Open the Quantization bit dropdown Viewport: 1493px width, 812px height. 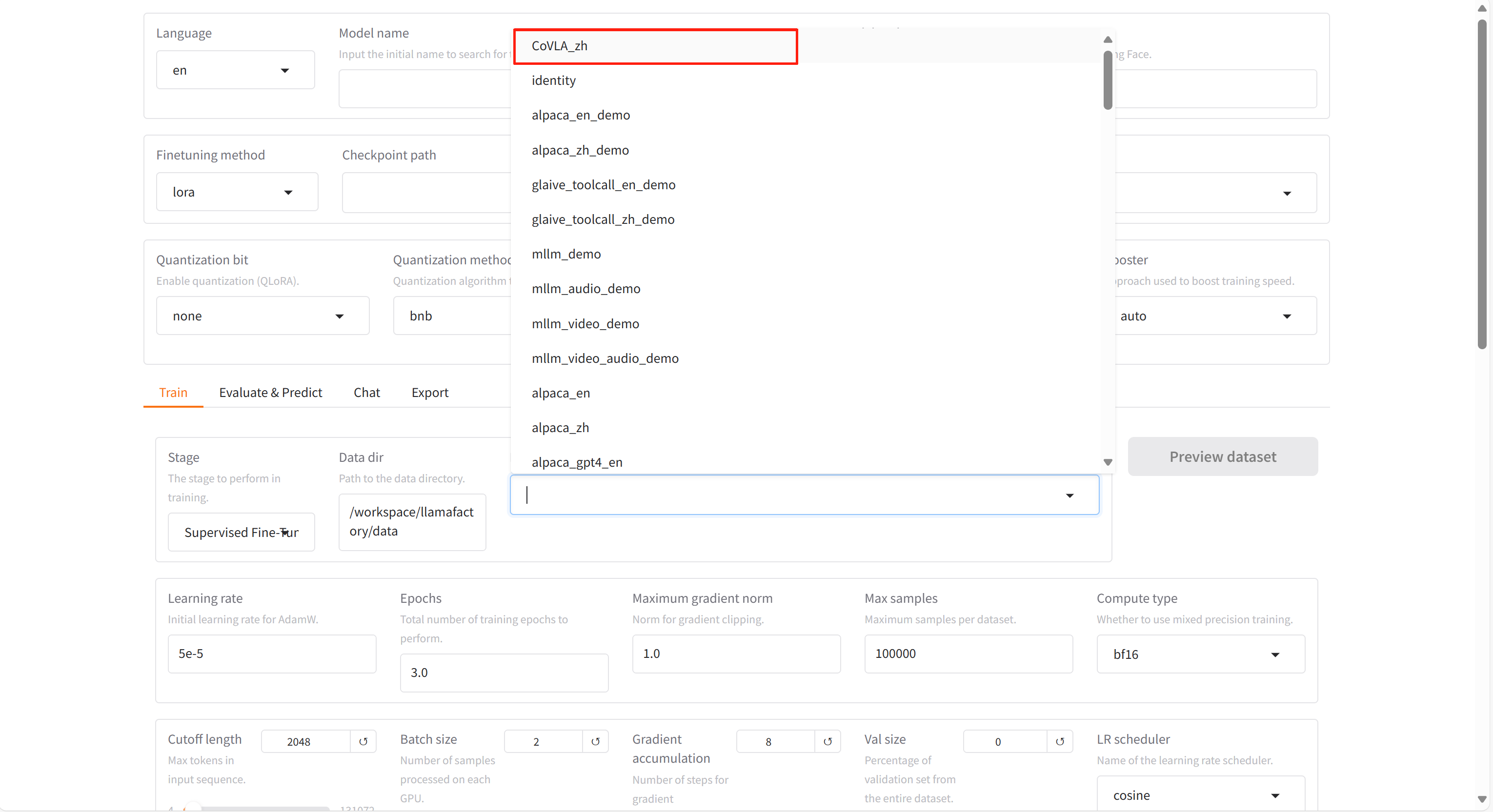click(x=262, y=316)
